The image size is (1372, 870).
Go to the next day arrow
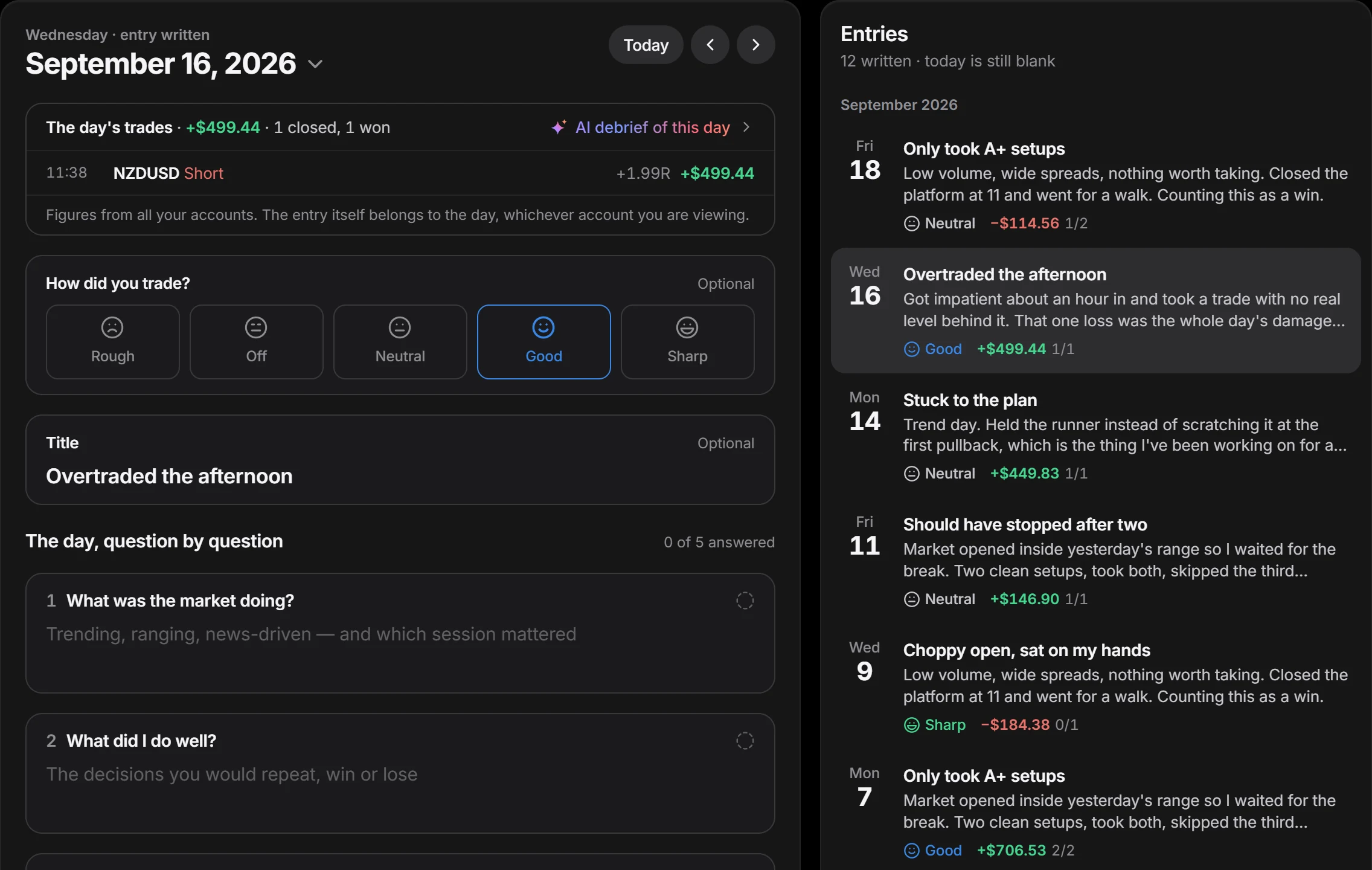point(755,45)
